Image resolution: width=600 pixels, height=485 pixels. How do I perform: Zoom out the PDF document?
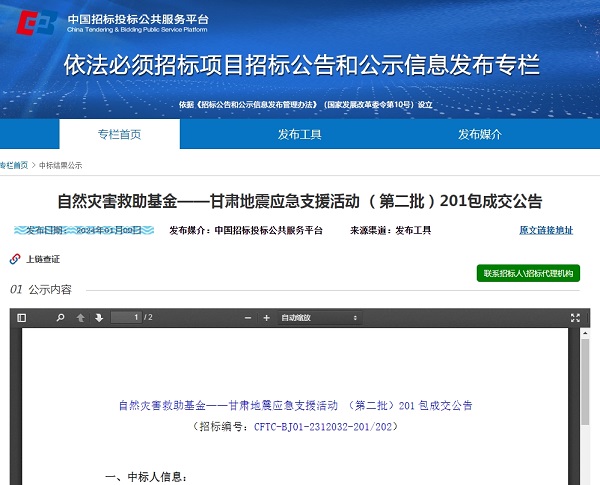point(247,318)
